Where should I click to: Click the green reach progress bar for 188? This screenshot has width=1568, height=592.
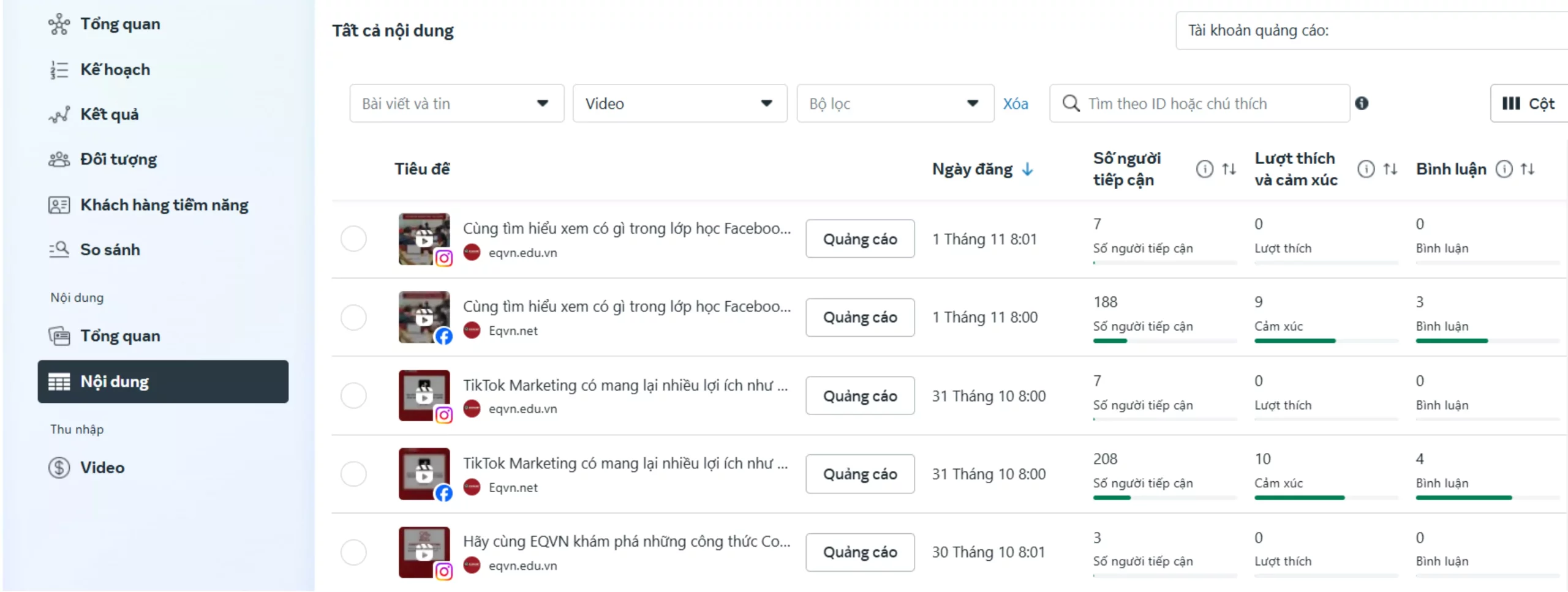pyautogui.click(x=1109, y=341)
